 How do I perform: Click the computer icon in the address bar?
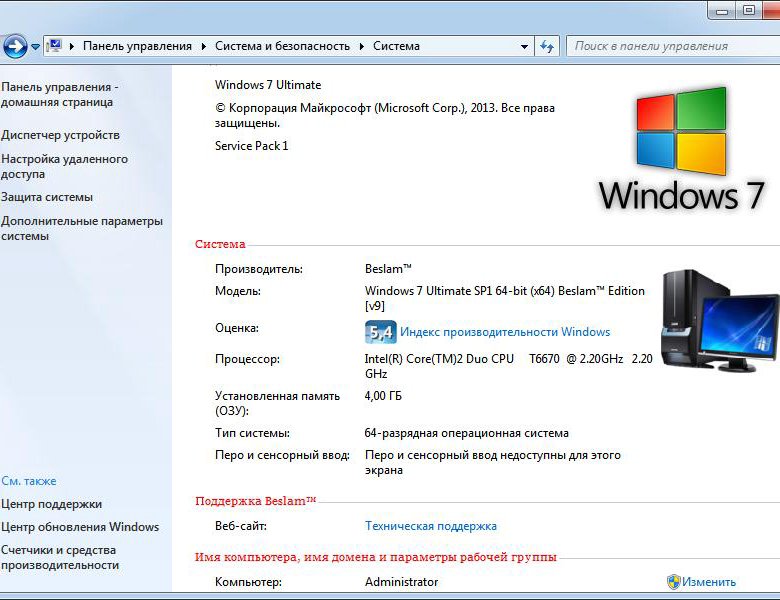tap(55, 46)
